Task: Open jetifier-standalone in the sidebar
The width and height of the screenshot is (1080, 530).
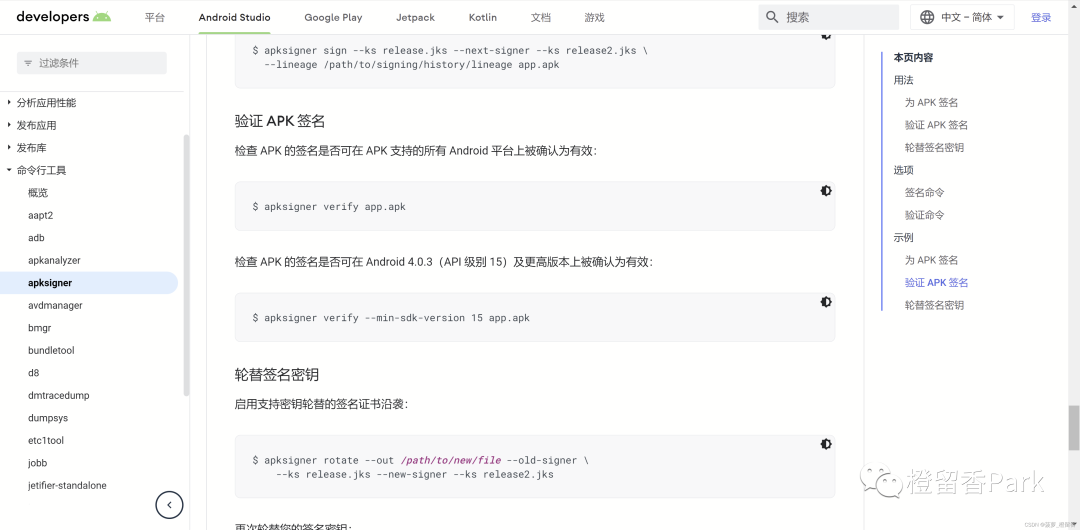Action: pyautogui.click(x=68, y=485)
